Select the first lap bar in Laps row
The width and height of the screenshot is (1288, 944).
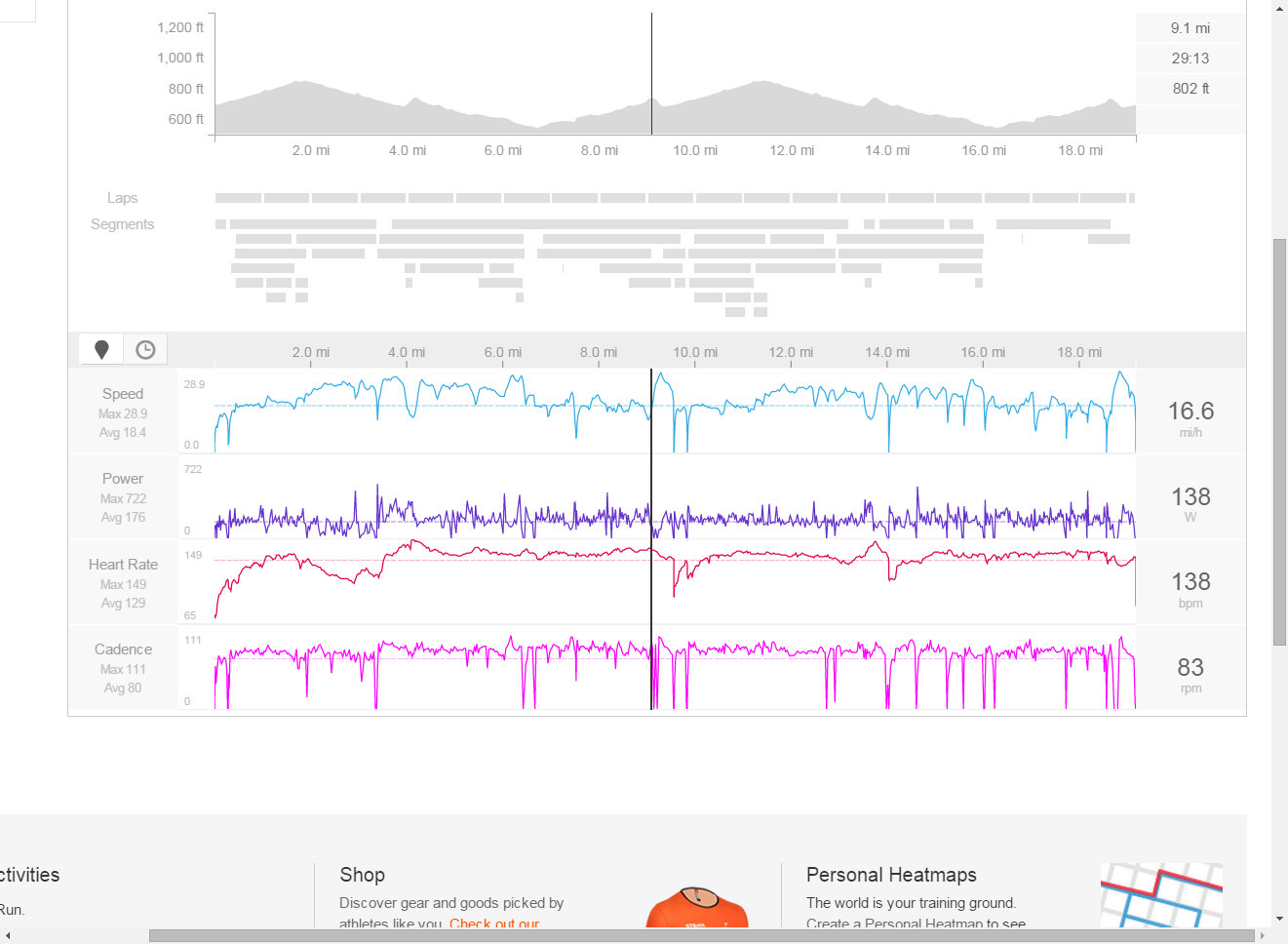pyautogui.click(x=238, y=198)
